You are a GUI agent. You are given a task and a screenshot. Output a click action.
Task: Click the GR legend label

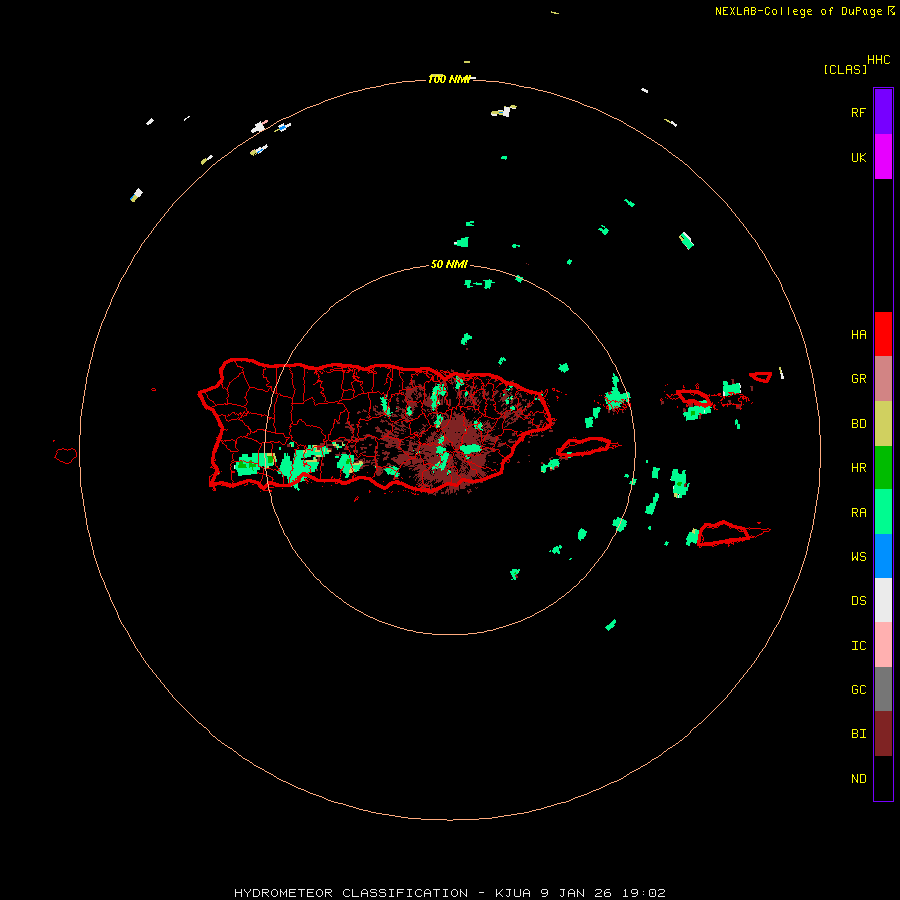pyautogui.click(x=858, y=379)
